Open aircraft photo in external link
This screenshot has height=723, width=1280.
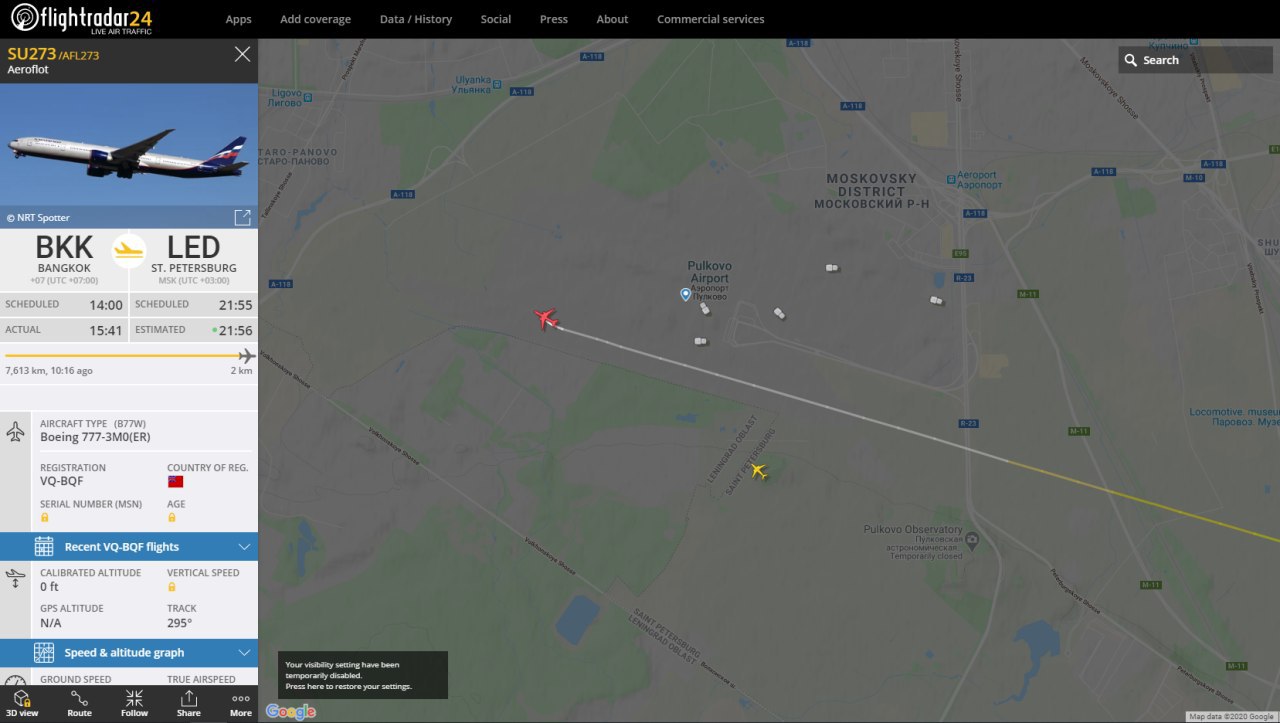[x=242, y=217]
